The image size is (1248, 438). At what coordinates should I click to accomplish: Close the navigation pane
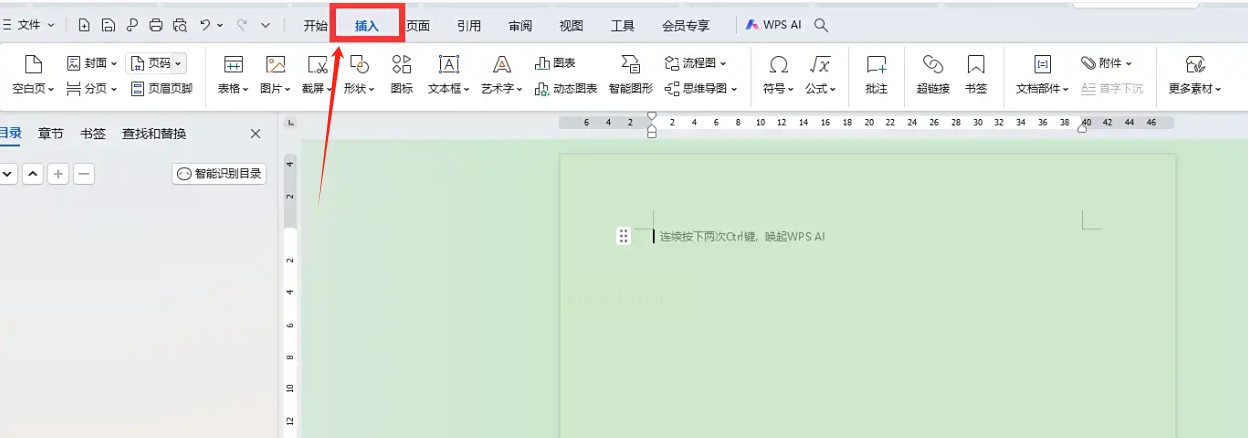[x=255, y=133]
